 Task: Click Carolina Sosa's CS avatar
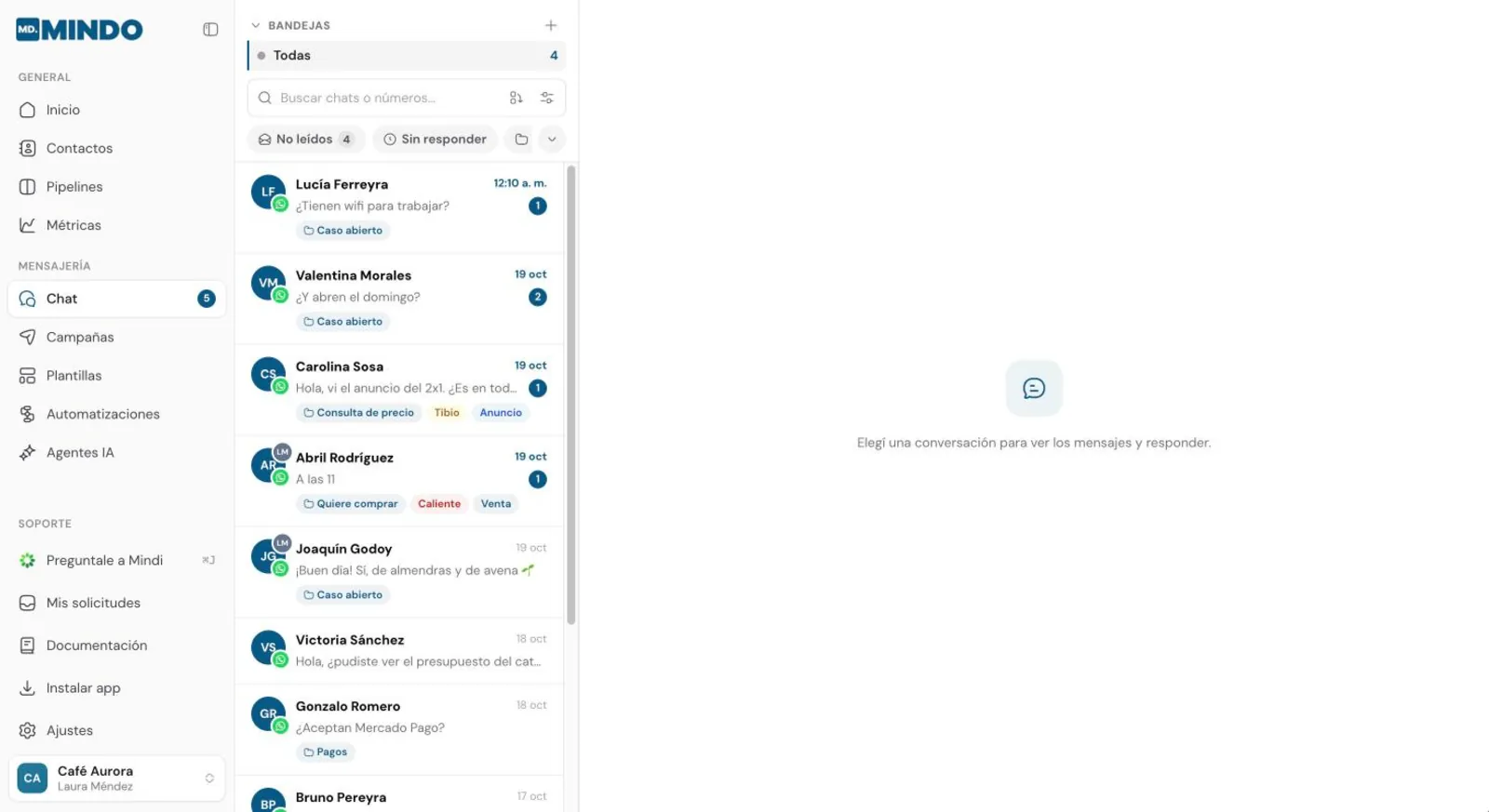click(268, 374)
